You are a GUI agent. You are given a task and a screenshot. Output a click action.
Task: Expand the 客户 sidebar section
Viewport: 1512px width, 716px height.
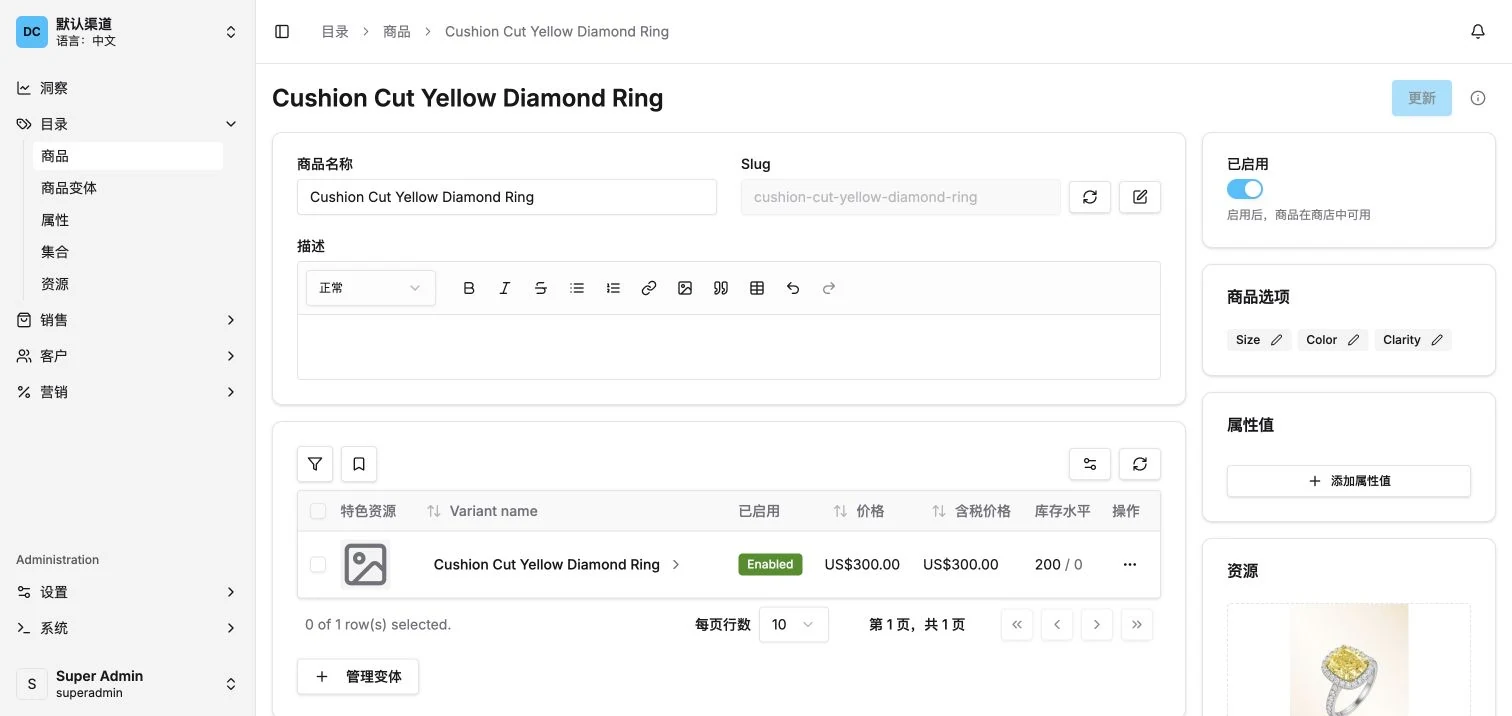(x=128, y=356)
